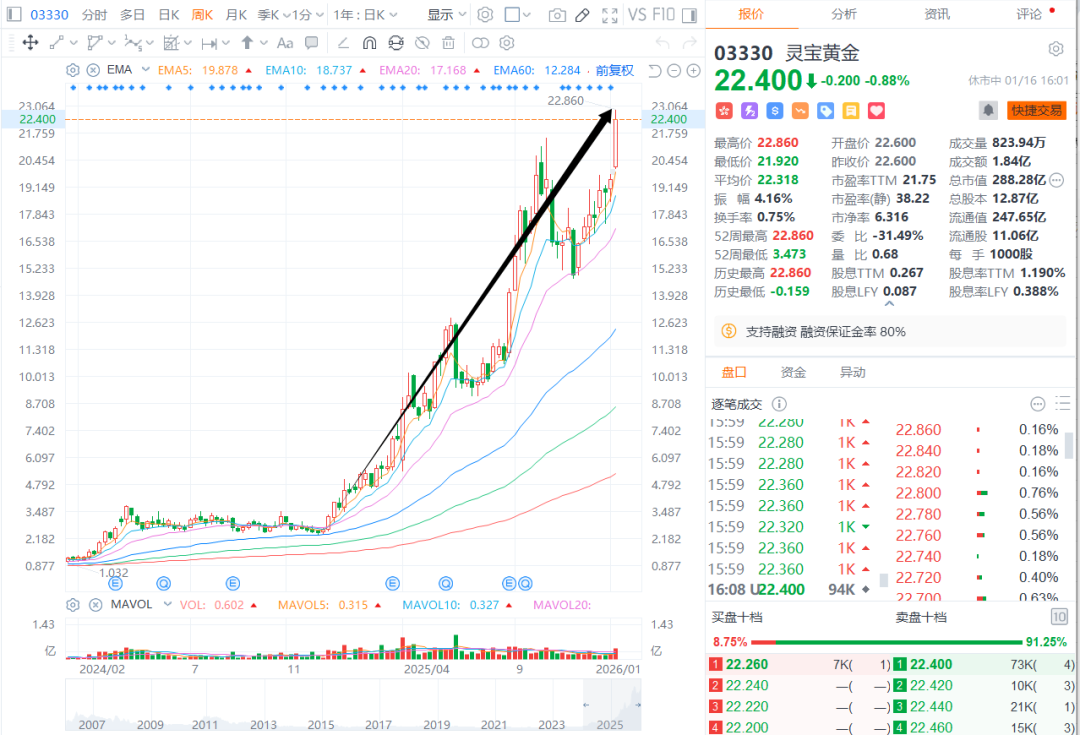
Task: Switch to 异动 movement tab
Action: click(x=852, y=373)
